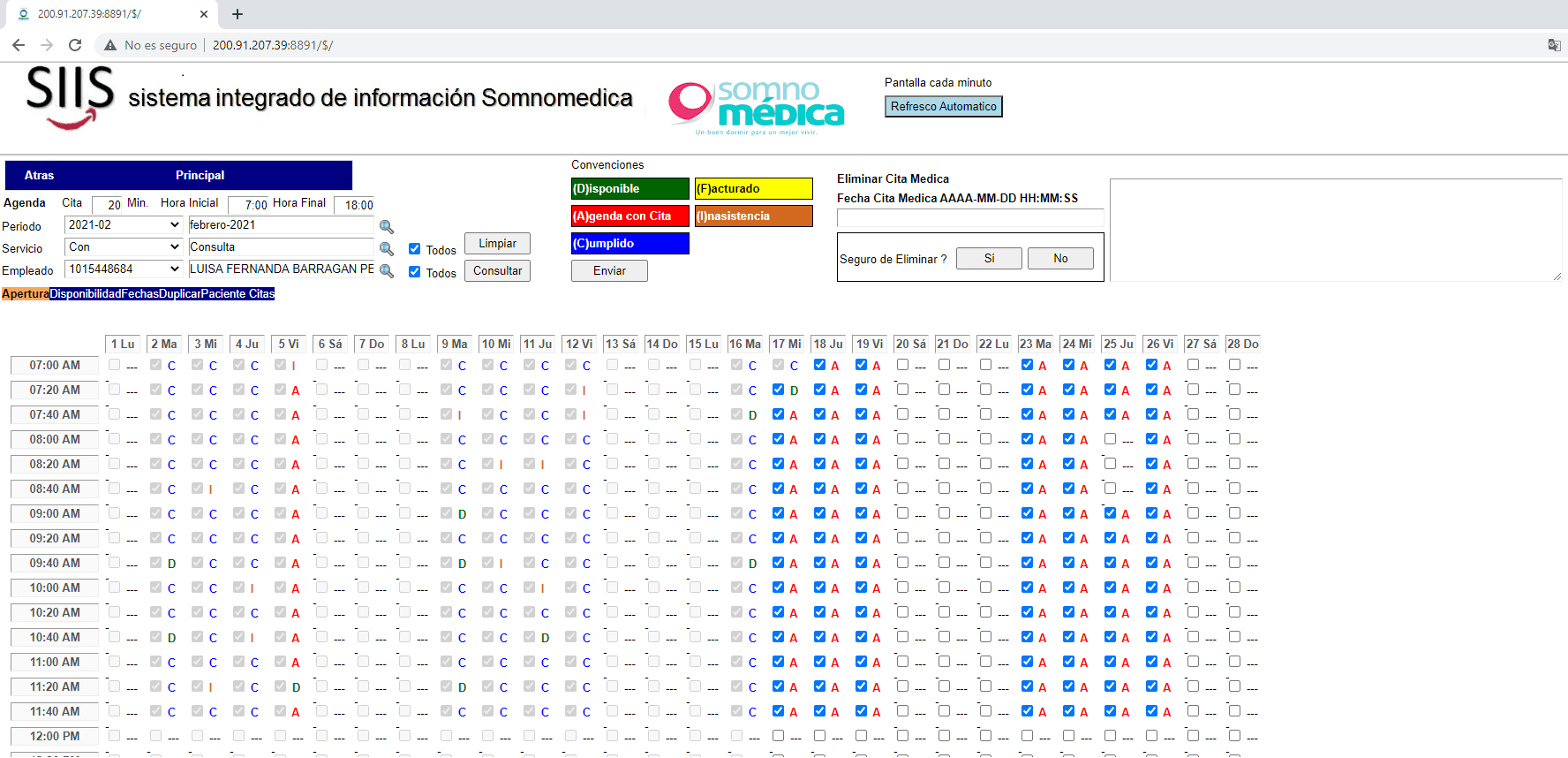The height and width of the screenshot is (758, 1568).
Task: Open the Empleado 1015448684 dropdown
Action: (124, 269)
